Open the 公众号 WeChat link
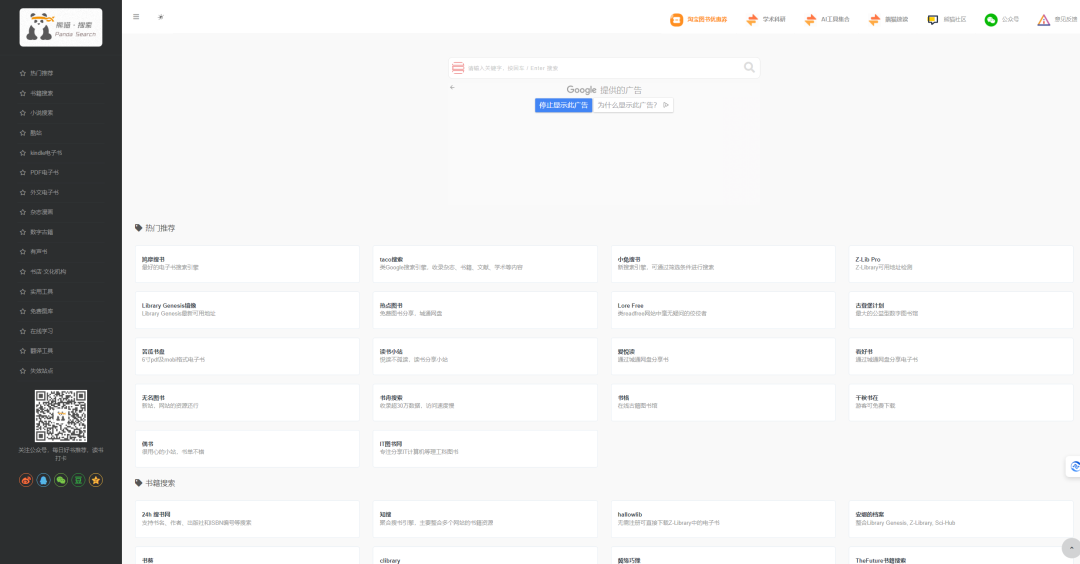 coord(1001,19)
